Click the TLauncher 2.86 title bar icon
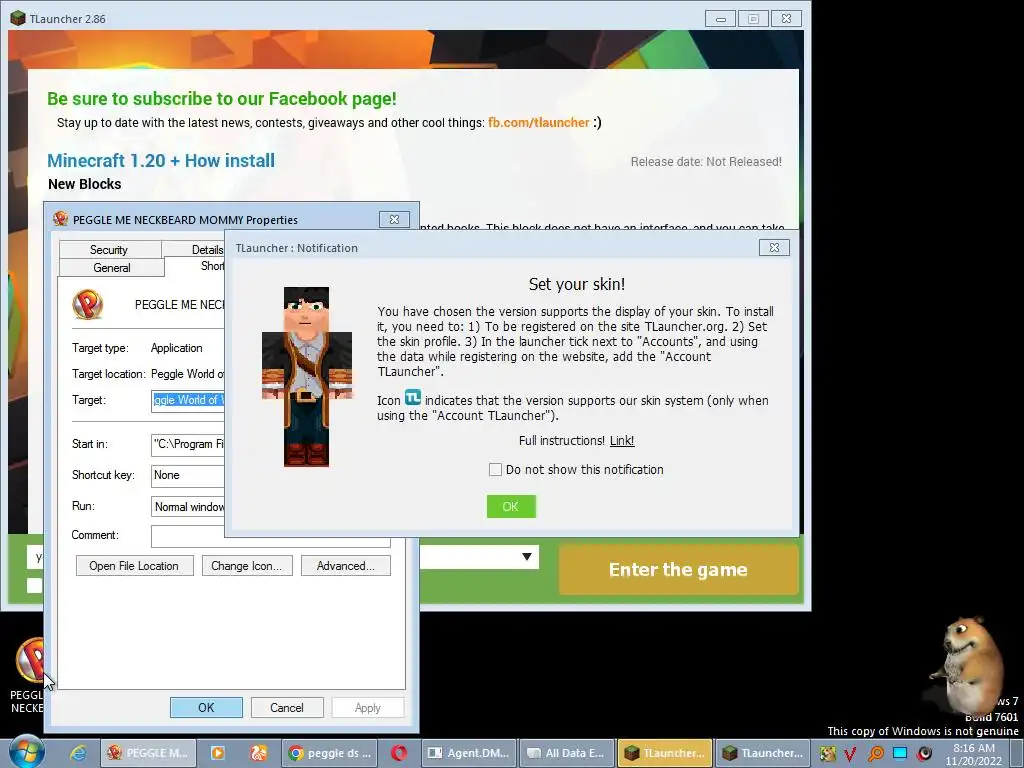Image resolution: width=1024 pixels, height=768 pixels. [x=18, y=18]
